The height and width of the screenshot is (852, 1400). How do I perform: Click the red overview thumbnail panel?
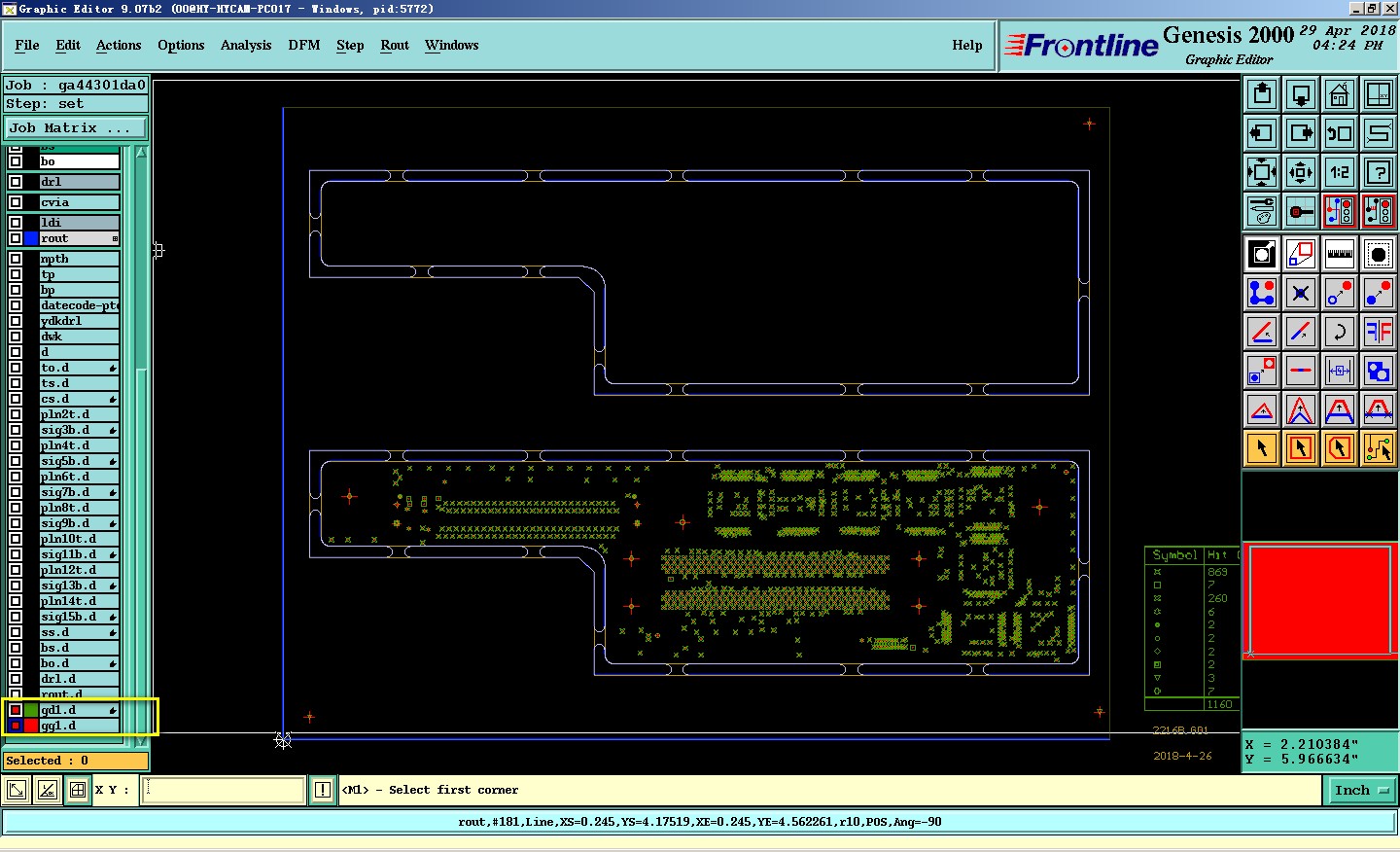click(x=1320, y=601)
